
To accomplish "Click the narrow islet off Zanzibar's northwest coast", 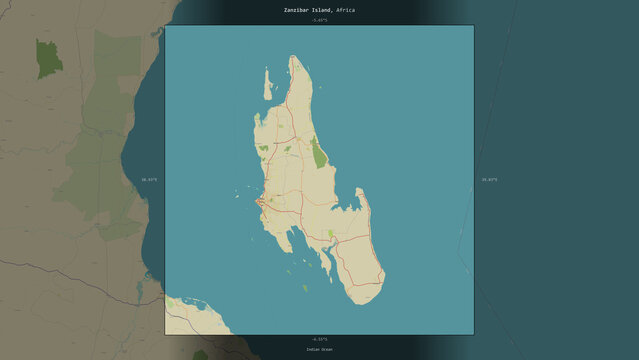I will click(268, 84).
